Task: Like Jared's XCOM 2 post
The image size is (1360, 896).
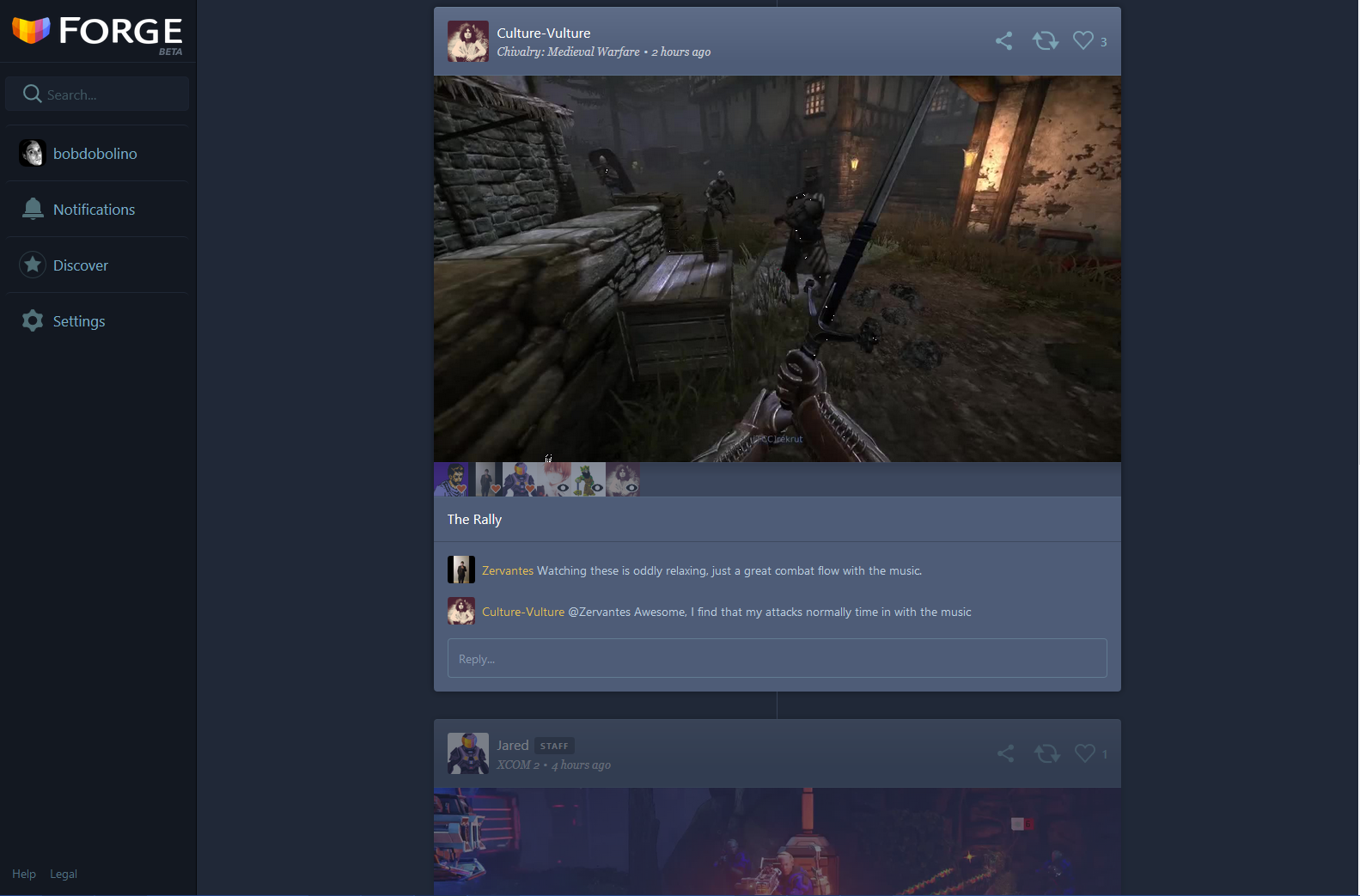Action: [x=1085, y=754]
